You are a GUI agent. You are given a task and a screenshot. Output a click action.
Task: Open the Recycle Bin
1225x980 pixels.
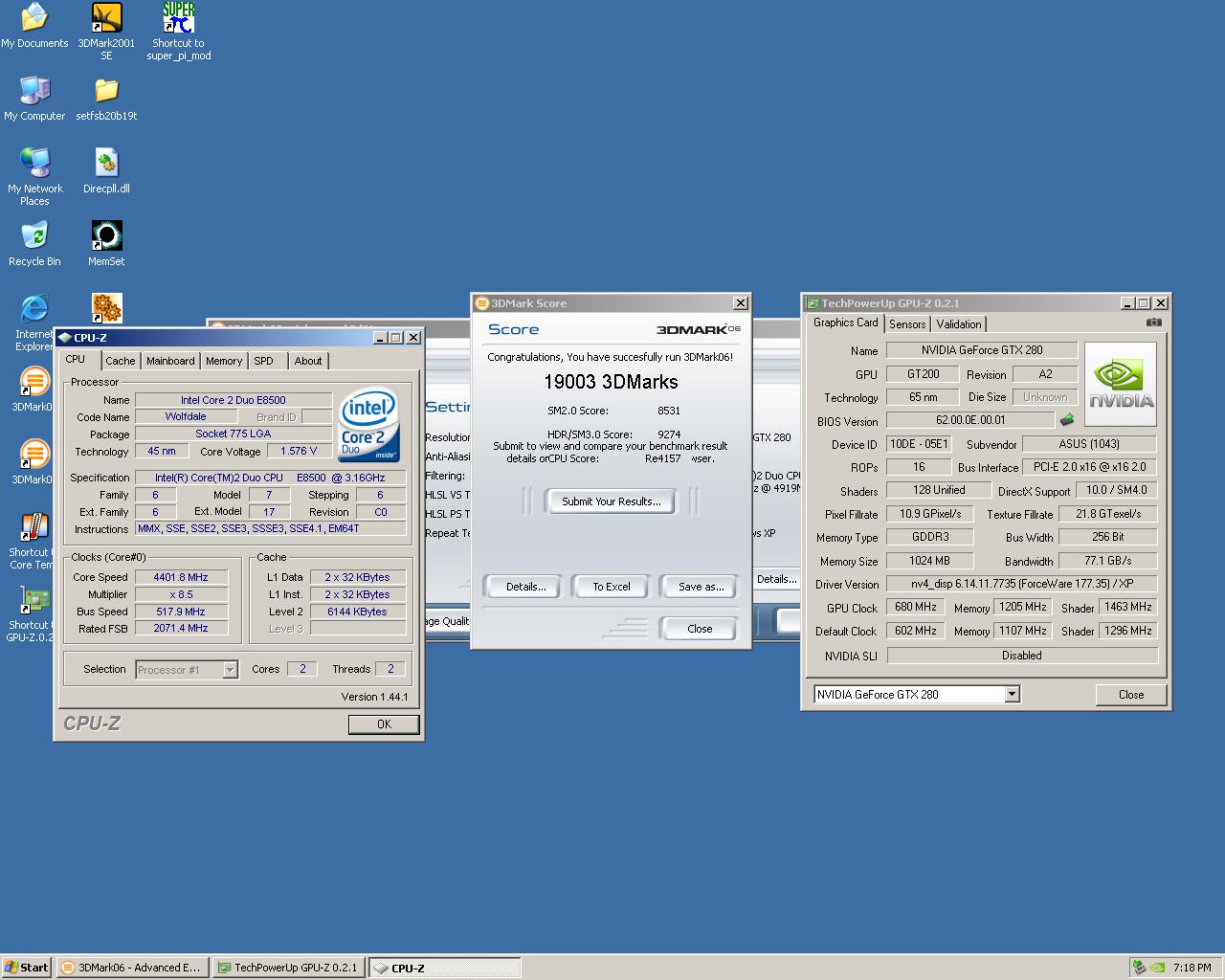pos(34,244)
